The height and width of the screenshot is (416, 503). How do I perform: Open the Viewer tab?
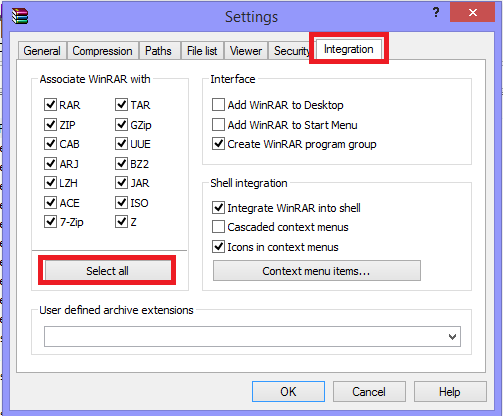(246, 51)
